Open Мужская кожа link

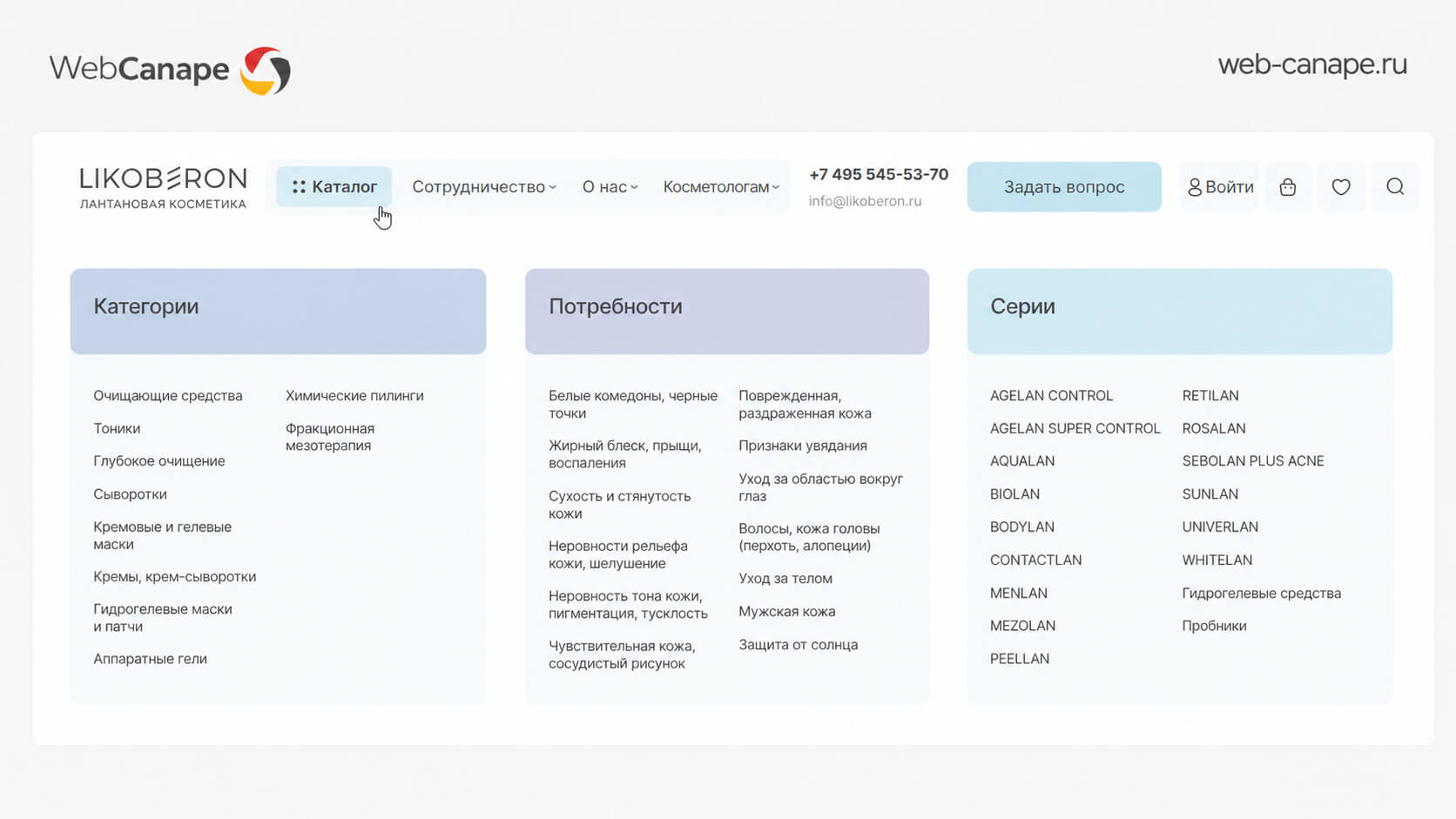787,612
